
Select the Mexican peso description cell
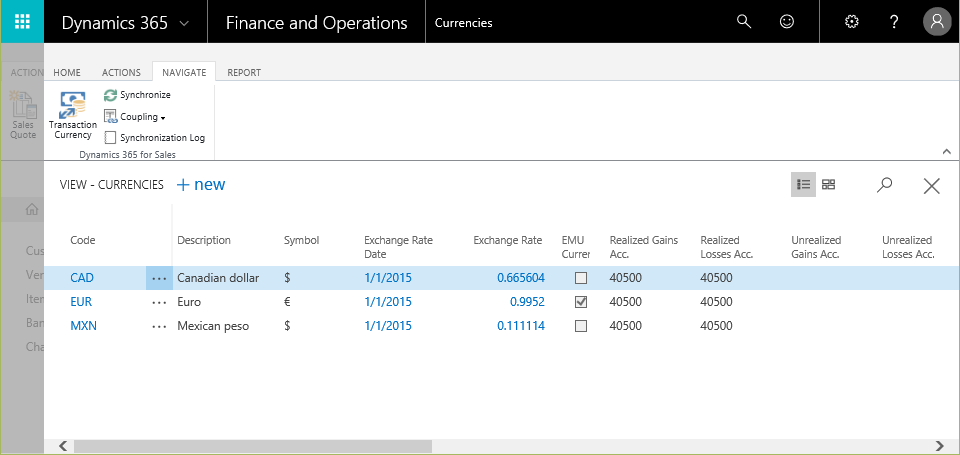[213, 326]
